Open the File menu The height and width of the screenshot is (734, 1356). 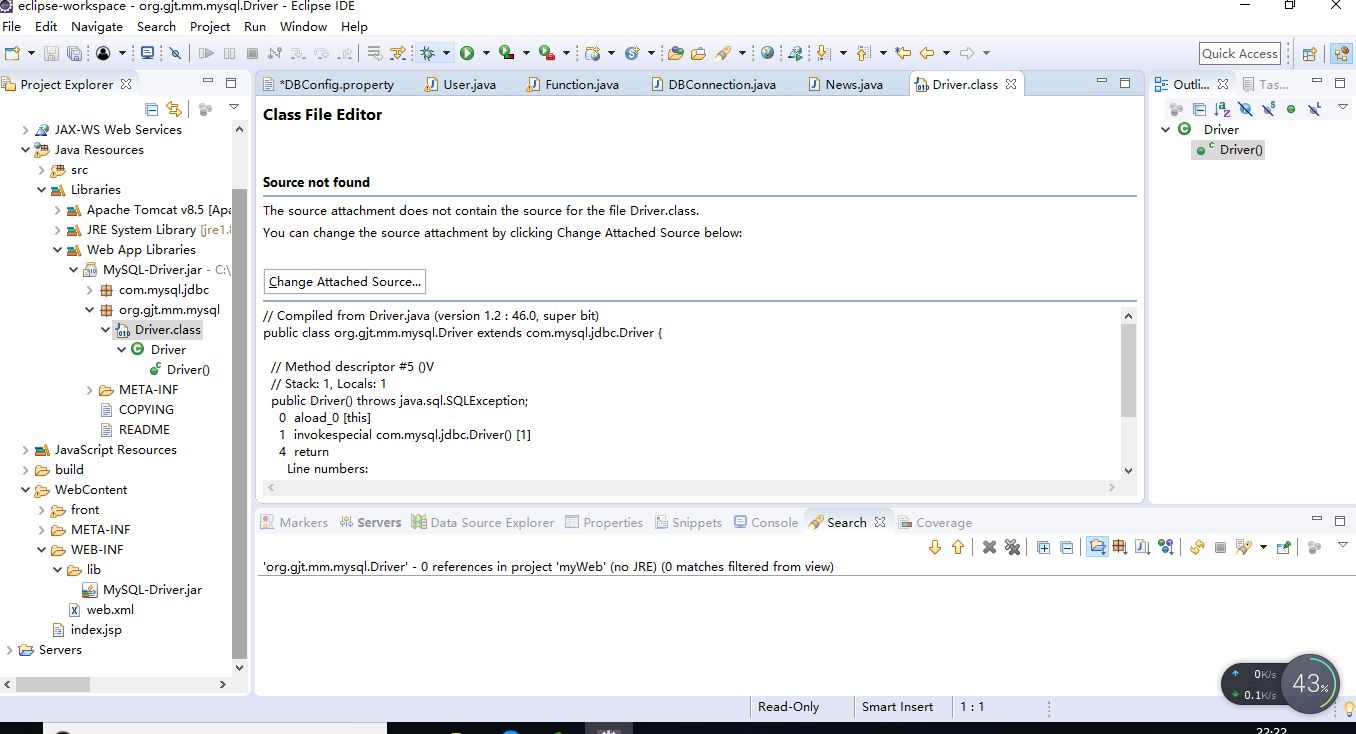point(11,26)
